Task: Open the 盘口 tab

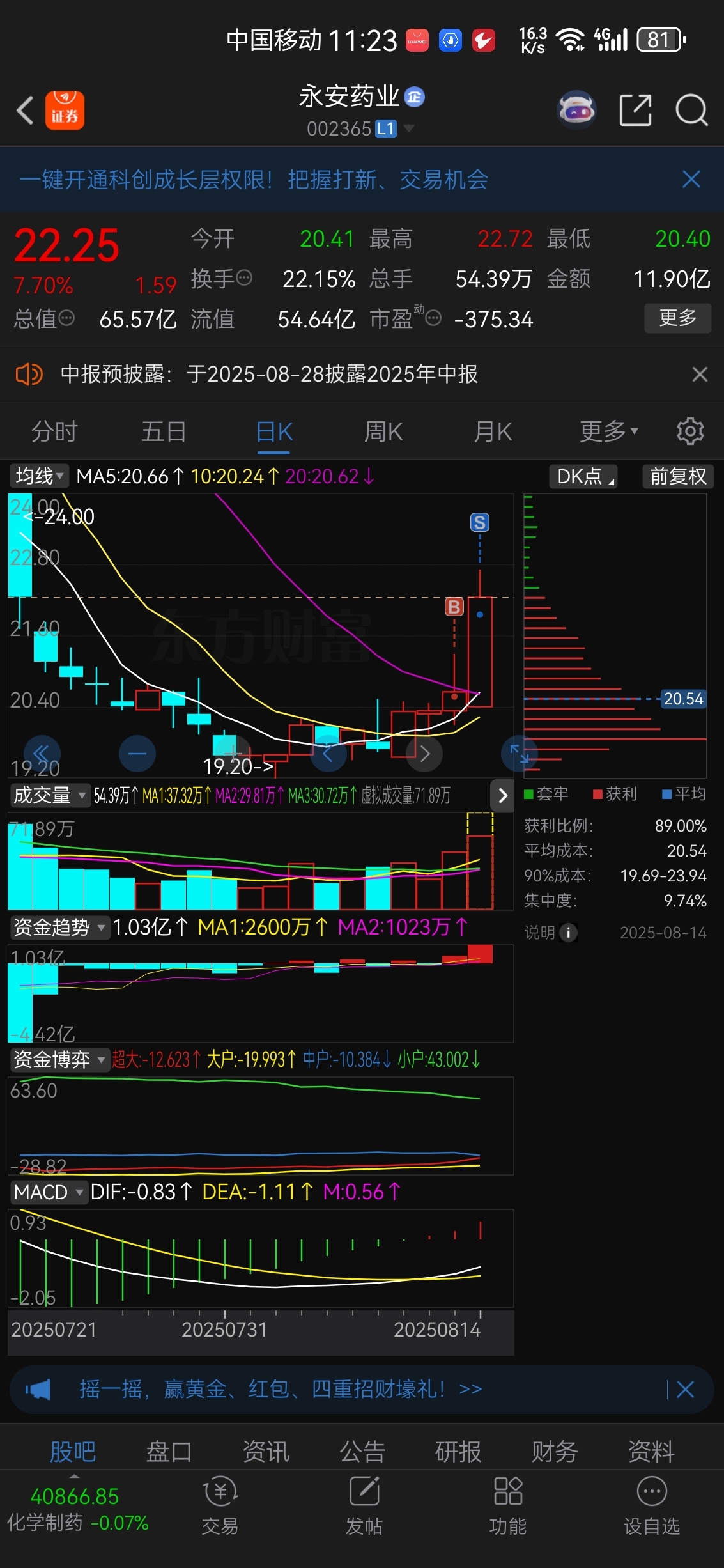Action: point(169,1452)
